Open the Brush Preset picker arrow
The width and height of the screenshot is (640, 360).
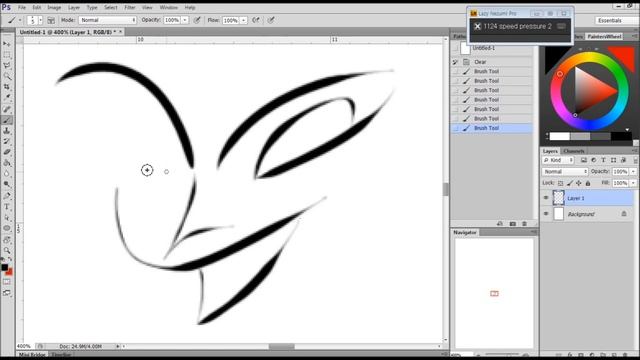pos(40,20)
